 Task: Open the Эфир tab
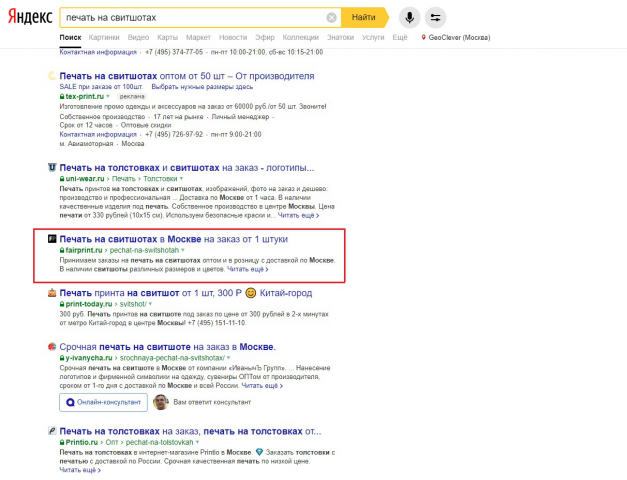tap(265, 37)
